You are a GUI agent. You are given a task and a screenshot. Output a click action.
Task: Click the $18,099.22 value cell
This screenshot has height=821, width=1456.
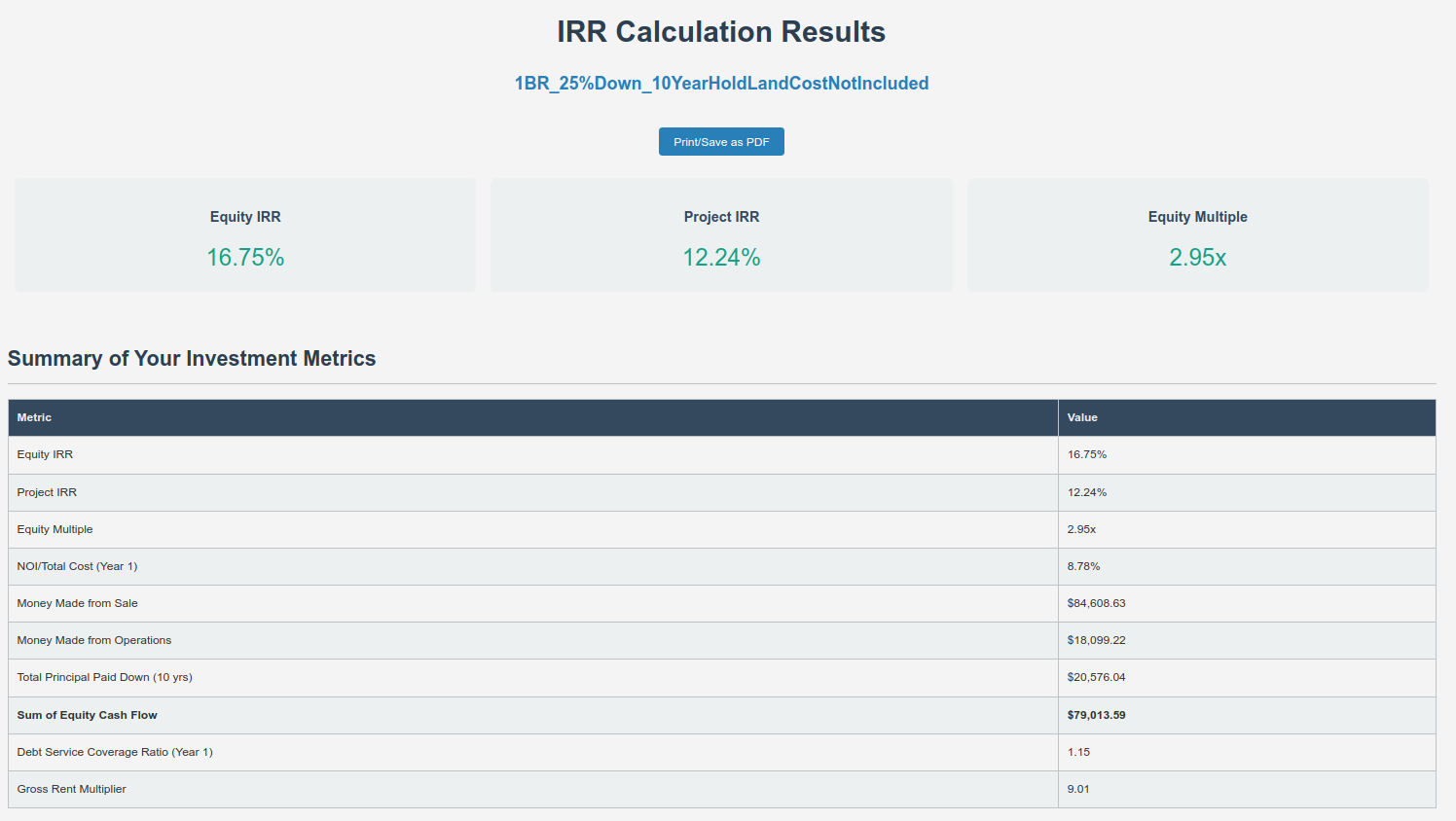tap(1247, 640)
